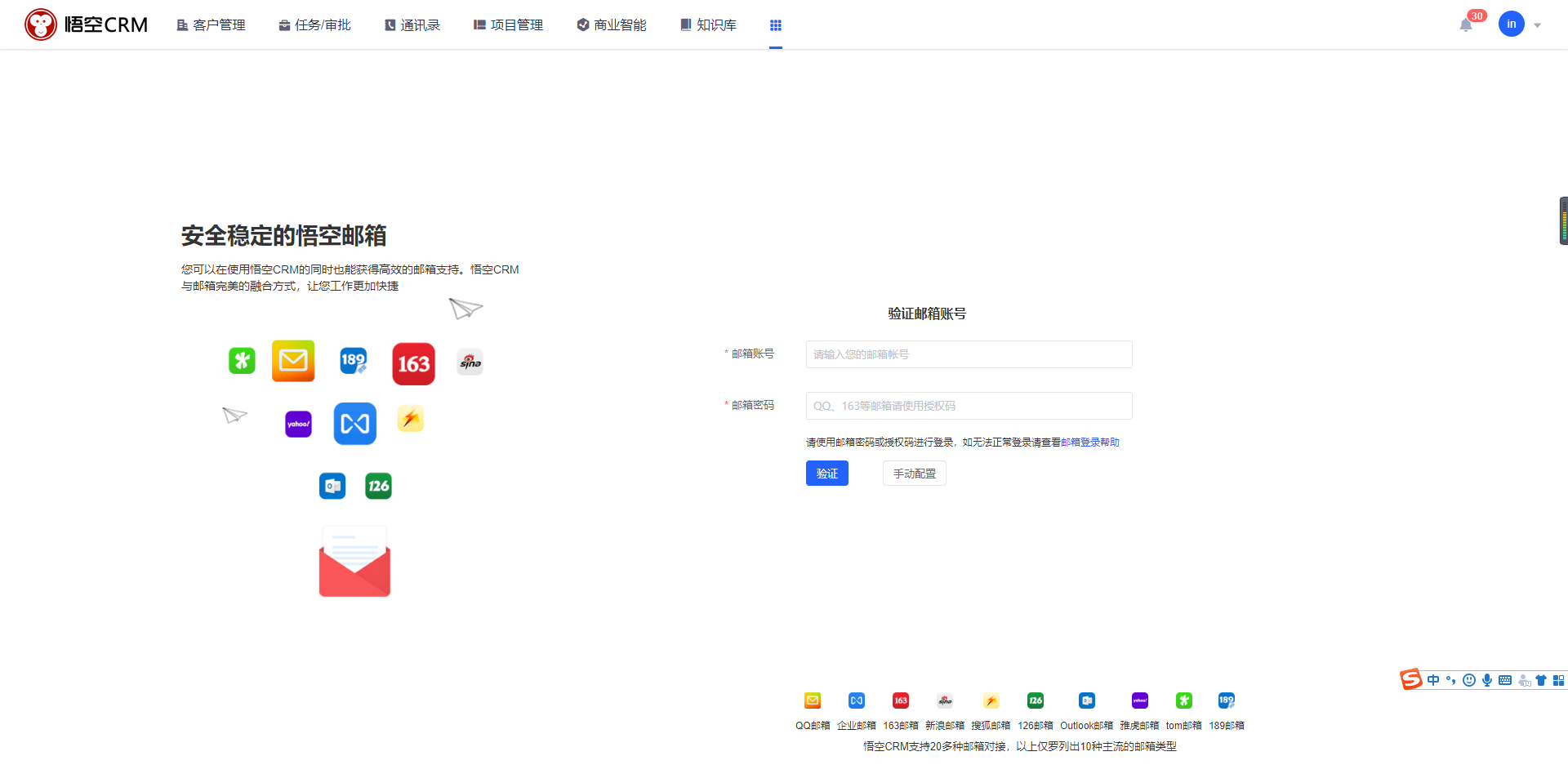1568x765 pixels.
Task: Open the IME soft keyboard icon
Action: pos(1505,680)
